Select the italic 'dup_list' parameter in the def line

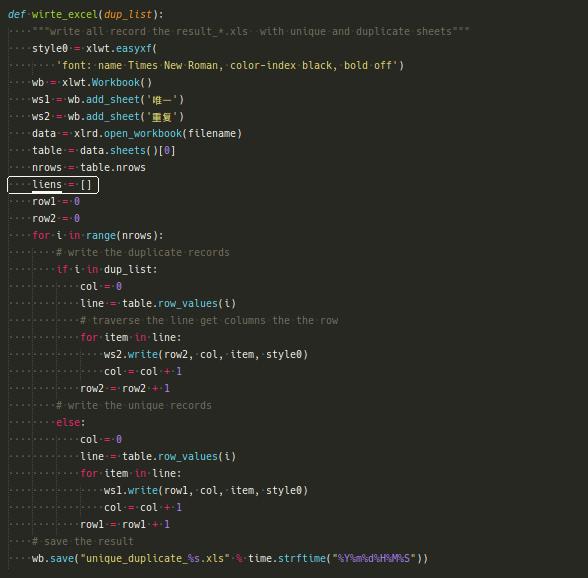click(128, 14)
